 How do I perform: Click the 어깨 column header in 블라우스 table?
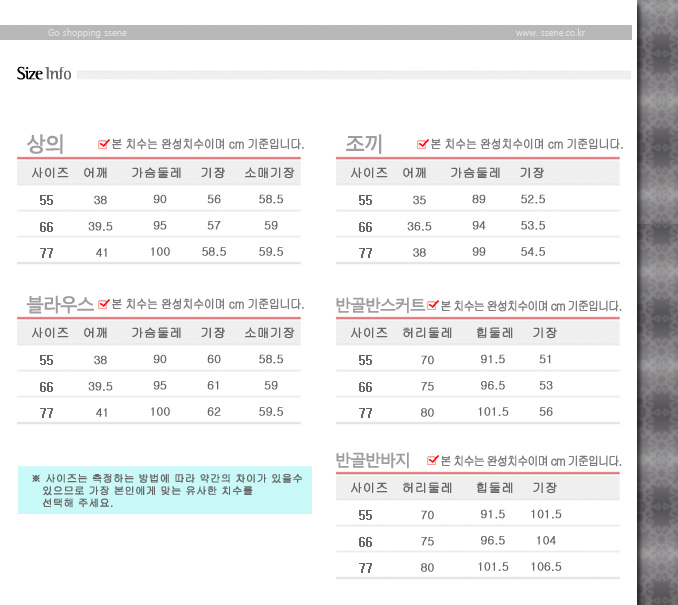(x=96, y=333)
